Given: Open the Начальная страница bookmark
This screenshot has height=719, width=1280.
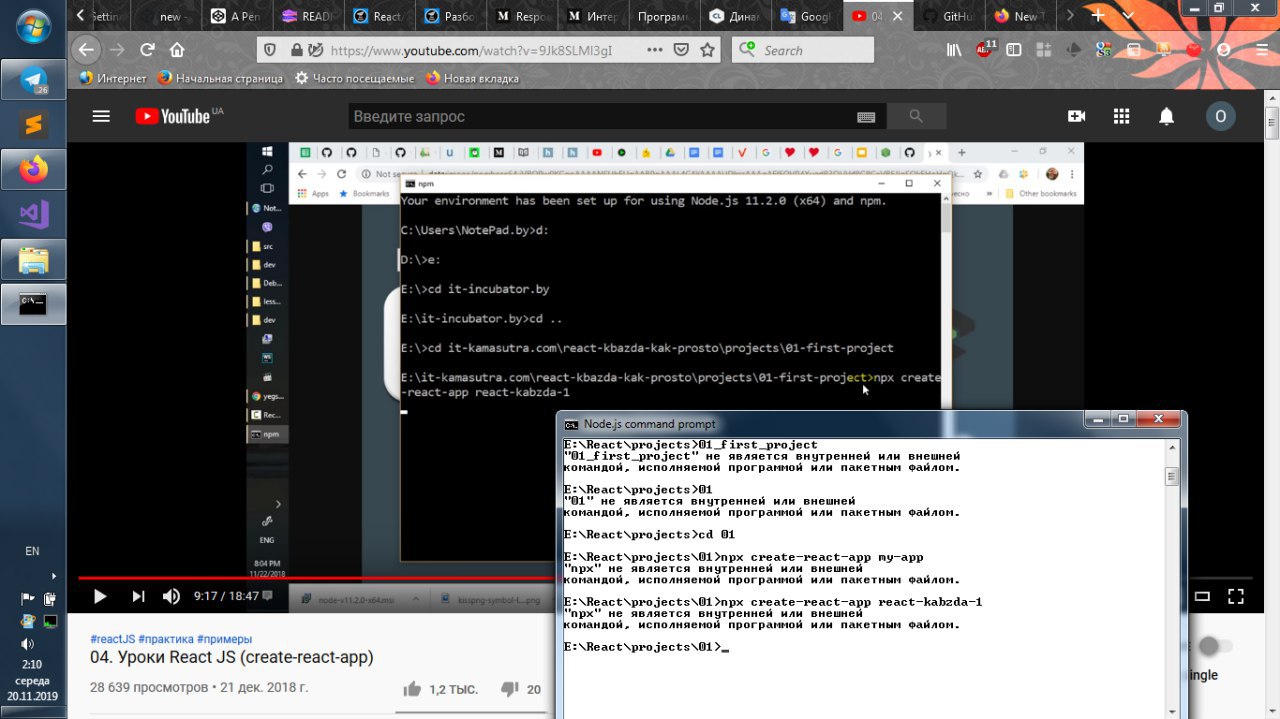Looking at the screenshot, I should [x=220, y=78].
